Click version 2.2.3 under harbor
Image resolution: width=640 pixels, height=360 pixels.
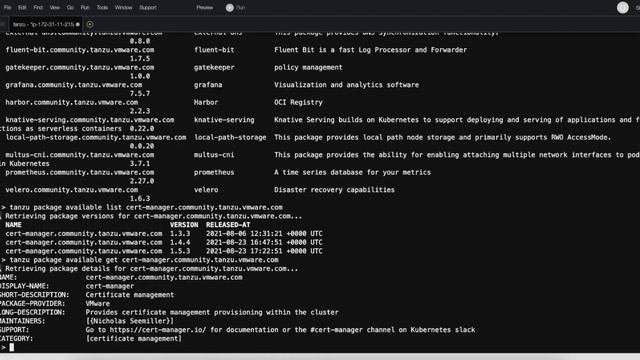click(140, 111)
